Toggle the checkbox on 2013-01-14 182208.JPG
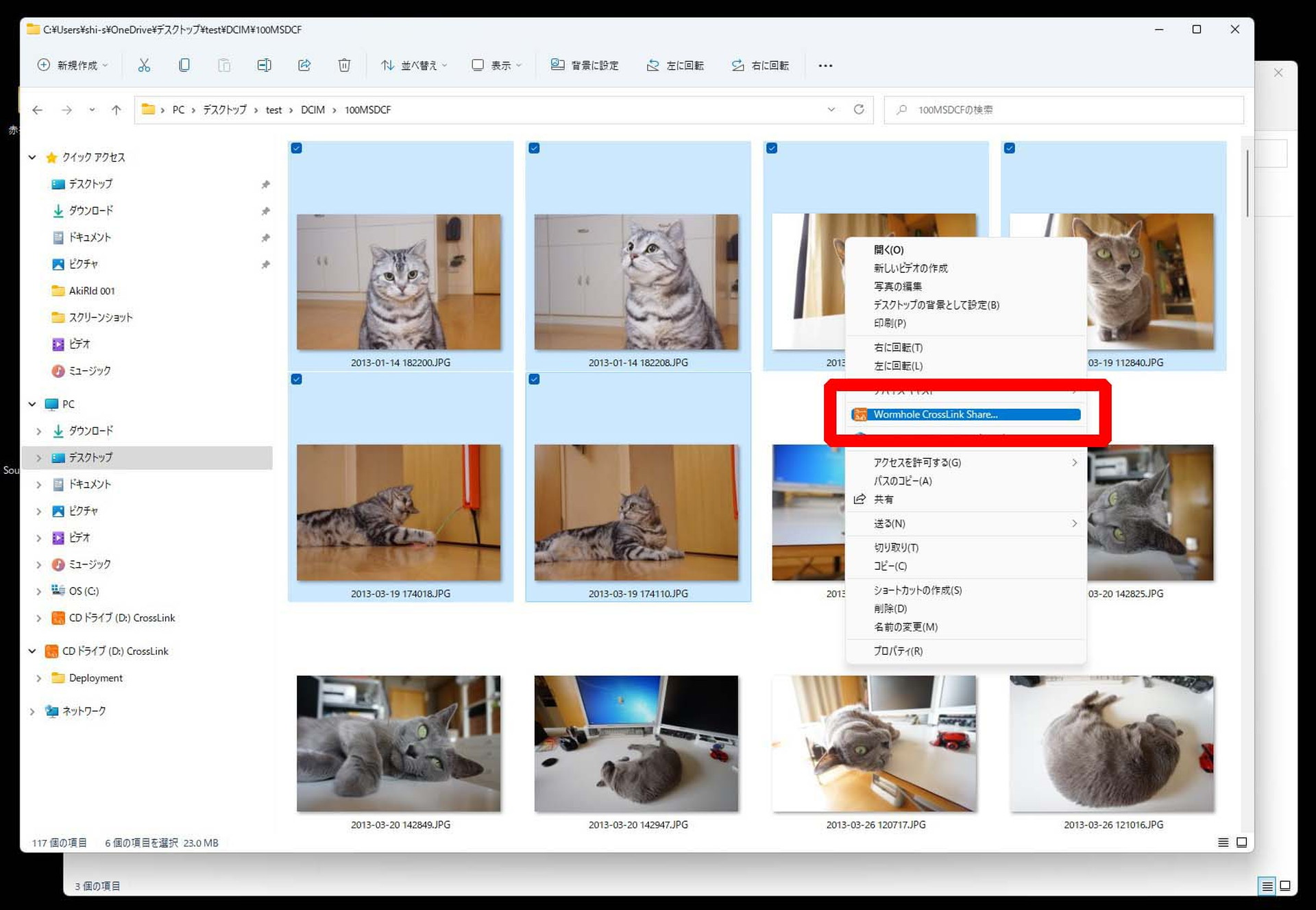The image size is (1316, 910). click(x=535, y=147)
